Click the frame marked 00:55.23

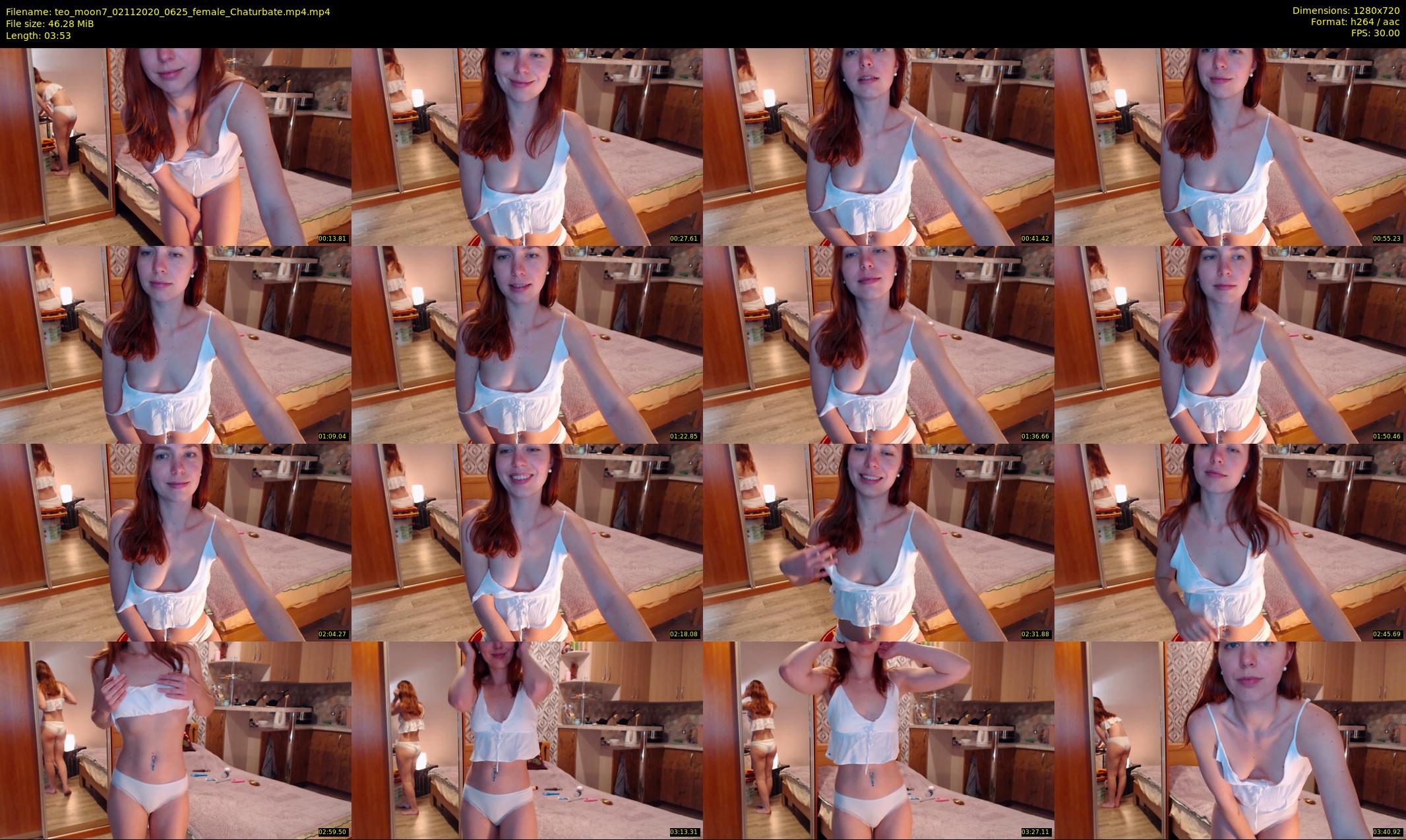point(1230,146)
